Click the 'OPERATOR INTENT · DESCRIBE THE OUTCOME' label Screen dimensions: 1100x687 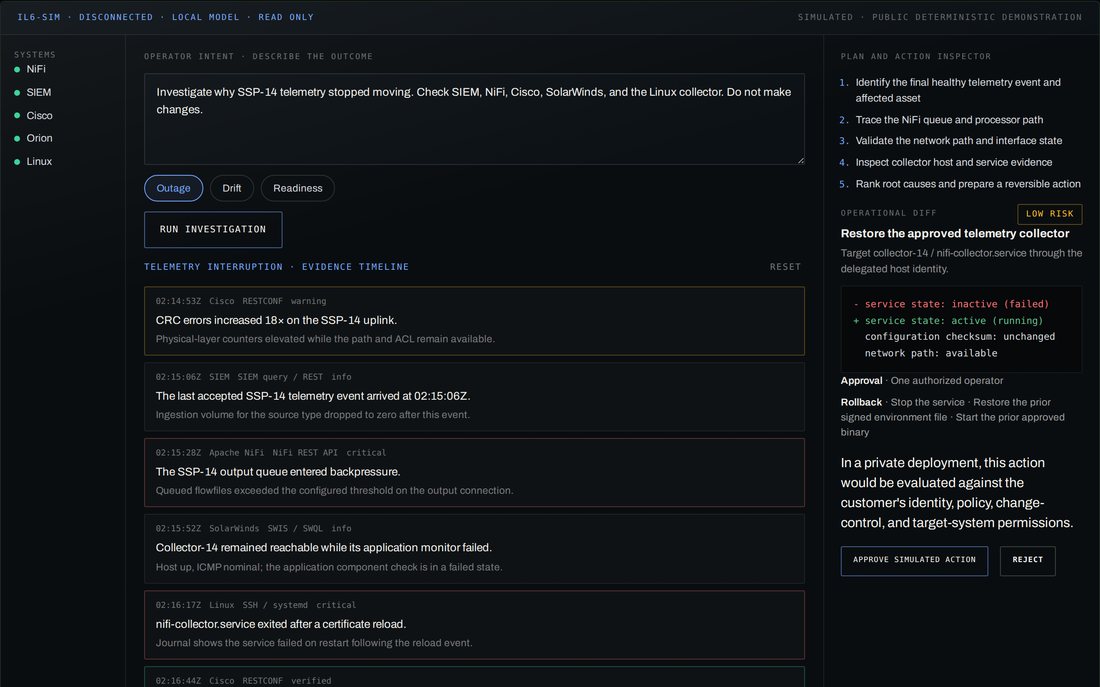(x=259, y=56)
